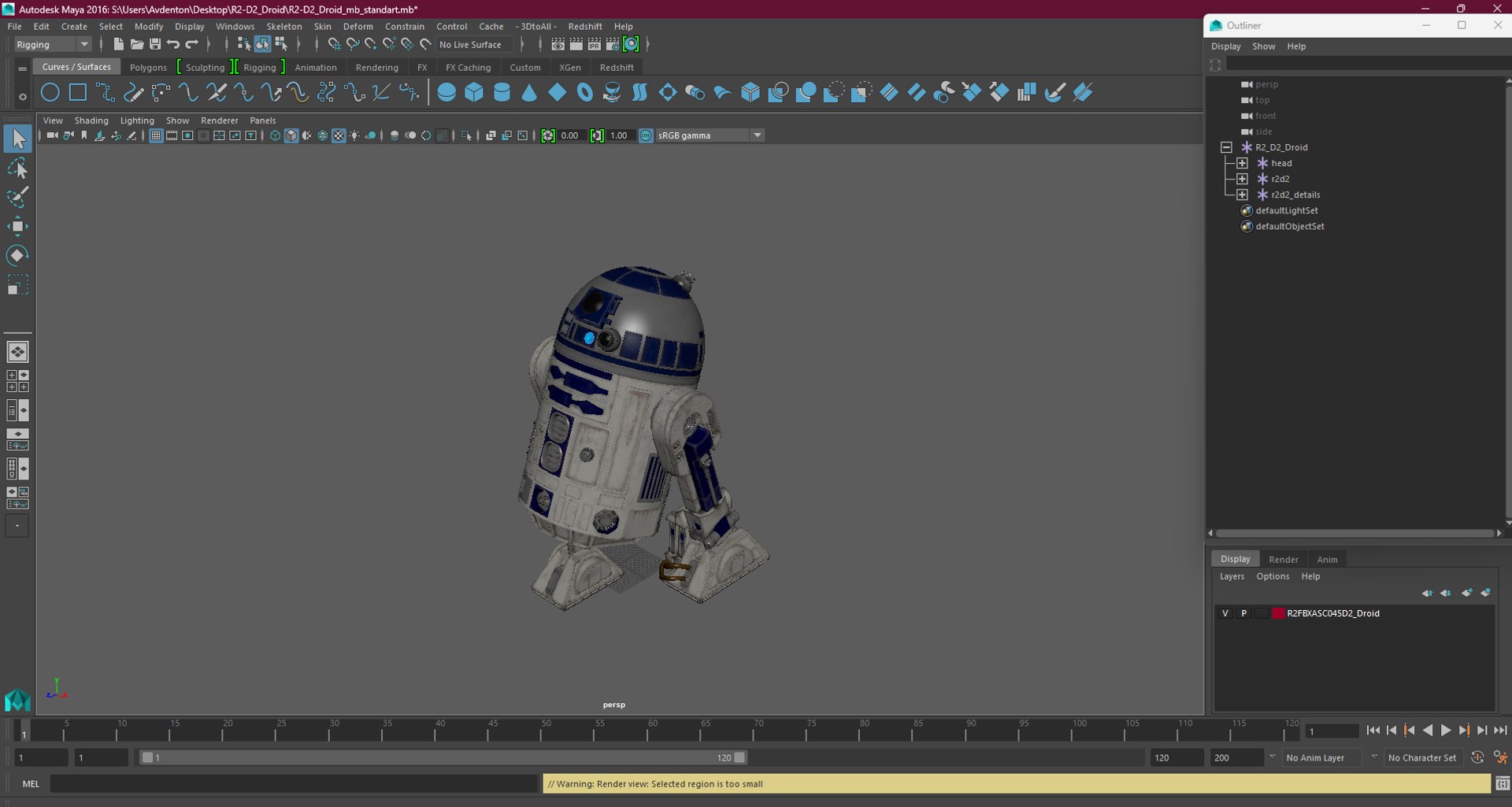
Task: Activate the Select tool in toolbox
Action: coord(17,139)
